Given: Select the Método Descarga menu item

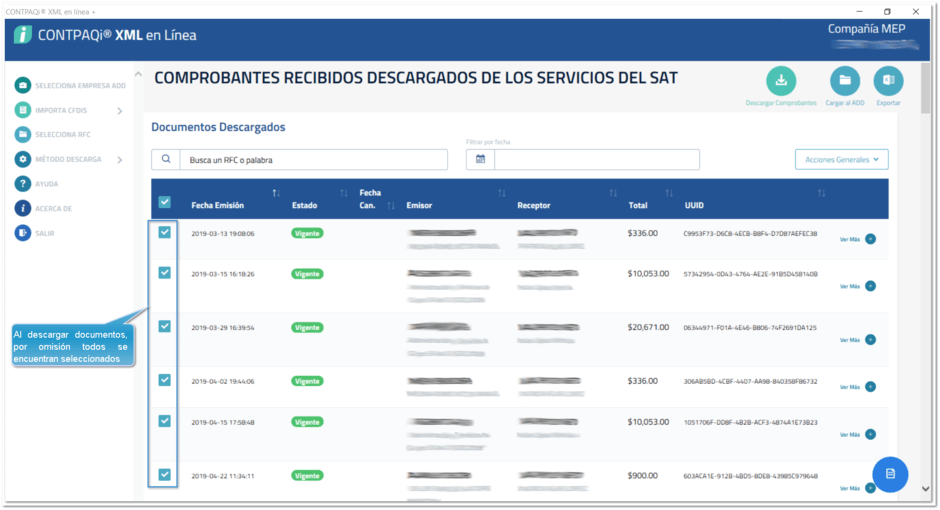Looking at the screenshot, I should click(x=68, y=159).
